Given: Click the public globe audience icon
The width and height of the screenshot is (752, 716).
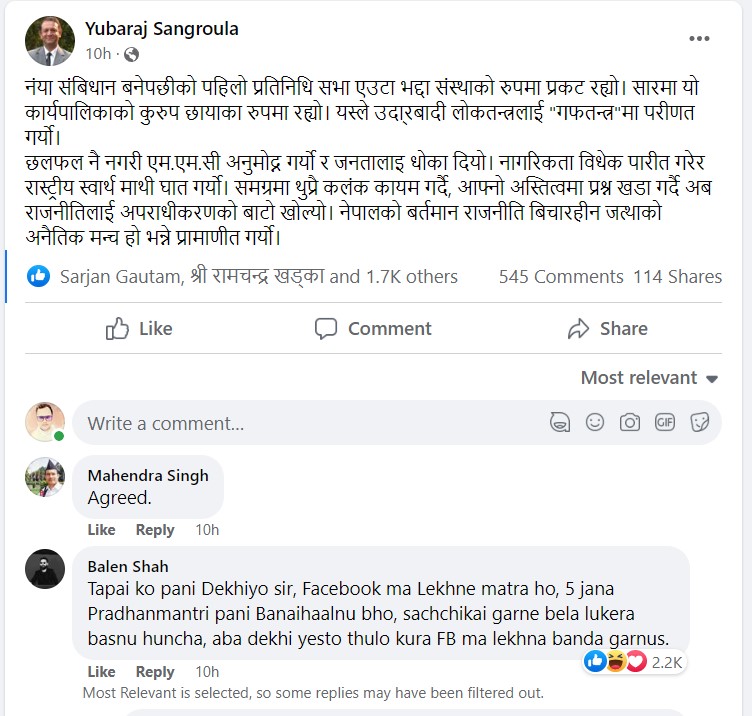Looking at the screenshot, I should tap(131, 54).
